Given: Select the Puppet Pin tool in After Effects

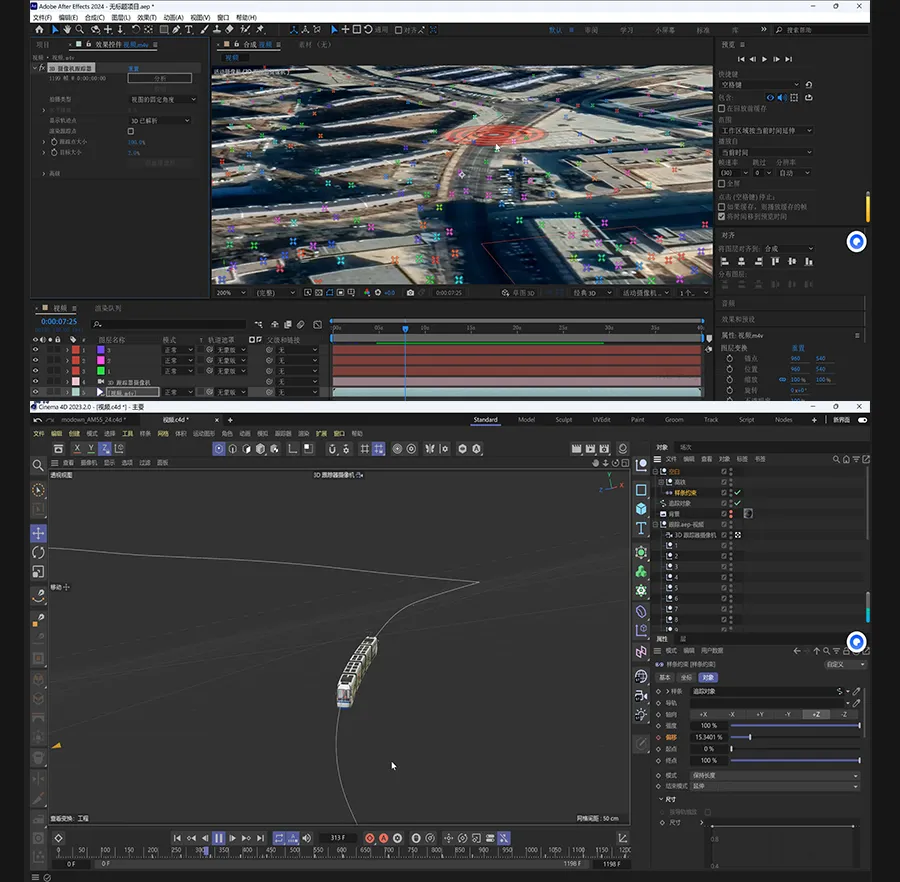Looking at the screenshot, I should (260, 29).
